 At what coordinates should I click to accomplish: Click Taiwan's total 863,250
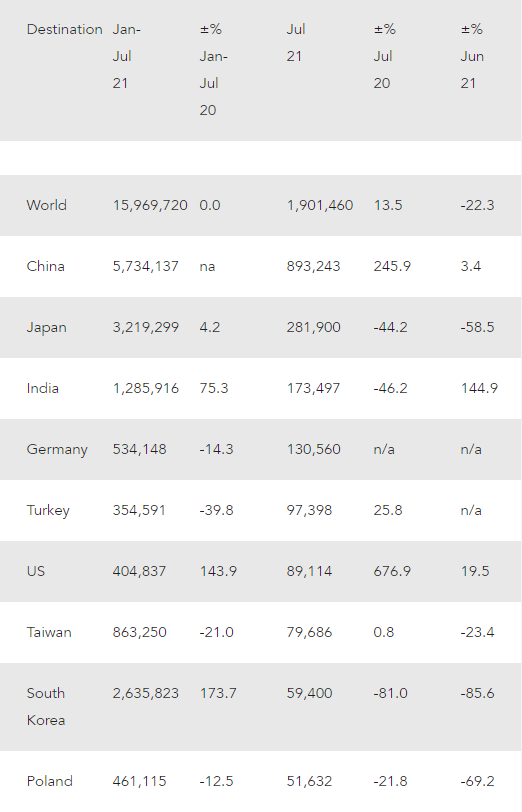tap(140, 632)
